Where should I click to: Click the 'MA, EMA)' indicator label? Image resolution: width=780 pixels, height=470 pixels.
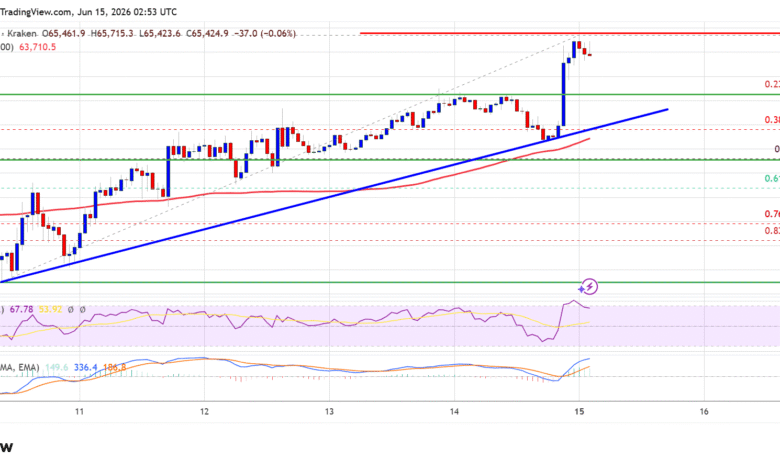tap(19, 368)
